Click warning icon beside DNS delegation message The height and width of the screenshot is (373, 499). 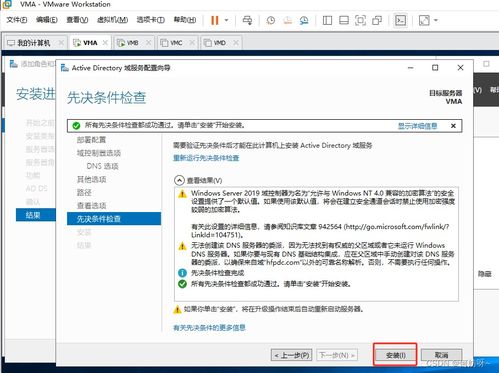click(x=182, y=246)
